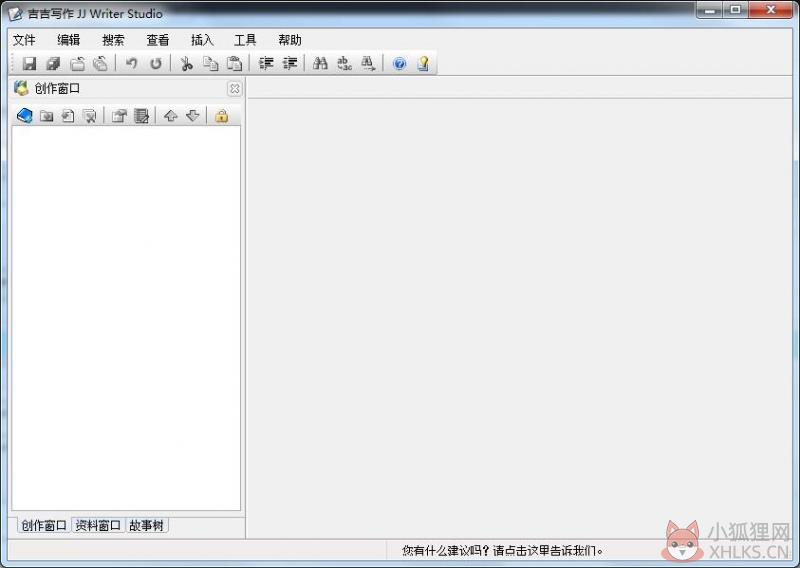Image resolution: width=800 pixels, height=568 pixels.
Task: Open the 插入 menu
Action: click(x=202, y=40)
